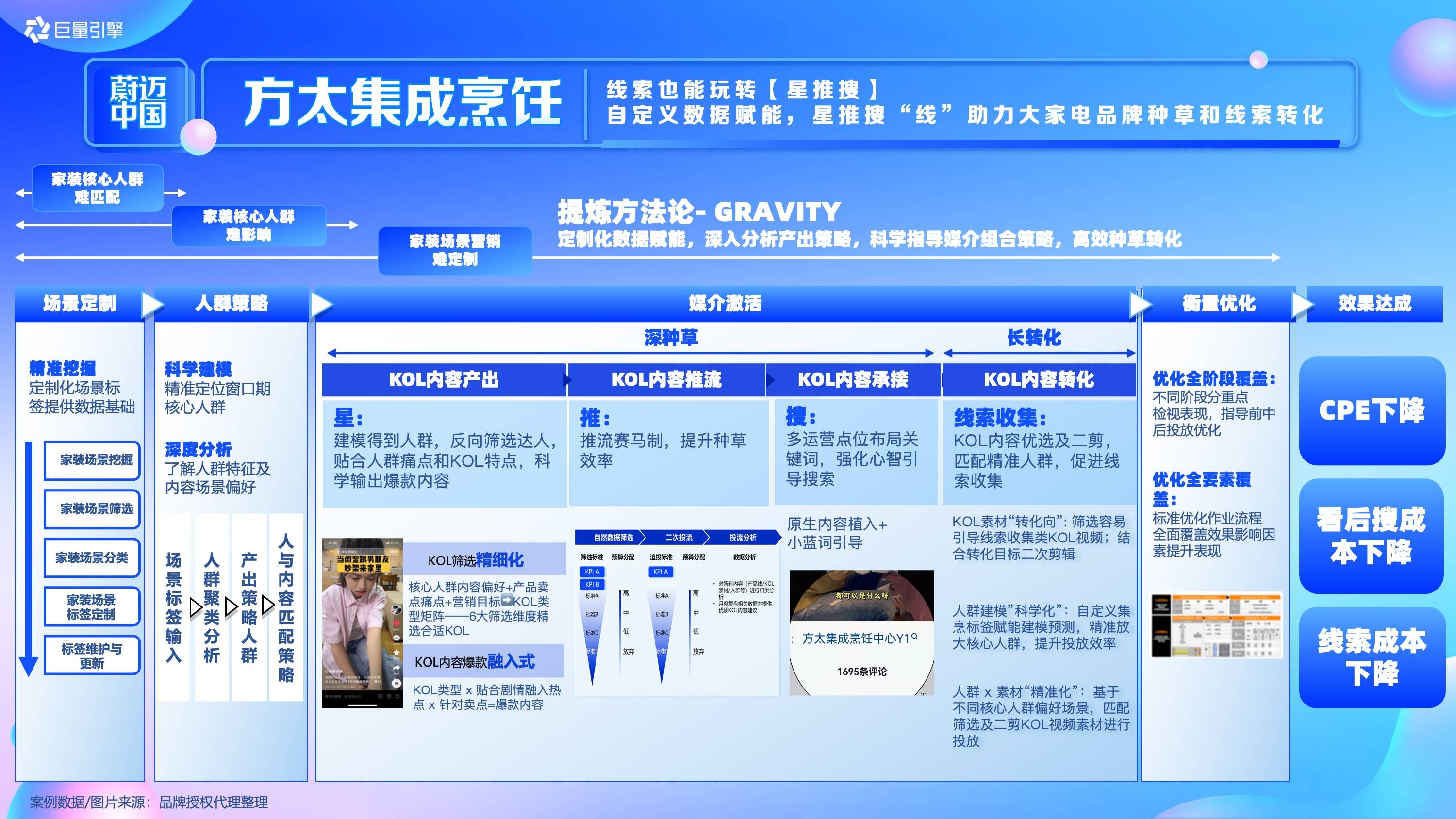Click the CPE下降 result button
Screen dimensions: 1456x819
1372,411
